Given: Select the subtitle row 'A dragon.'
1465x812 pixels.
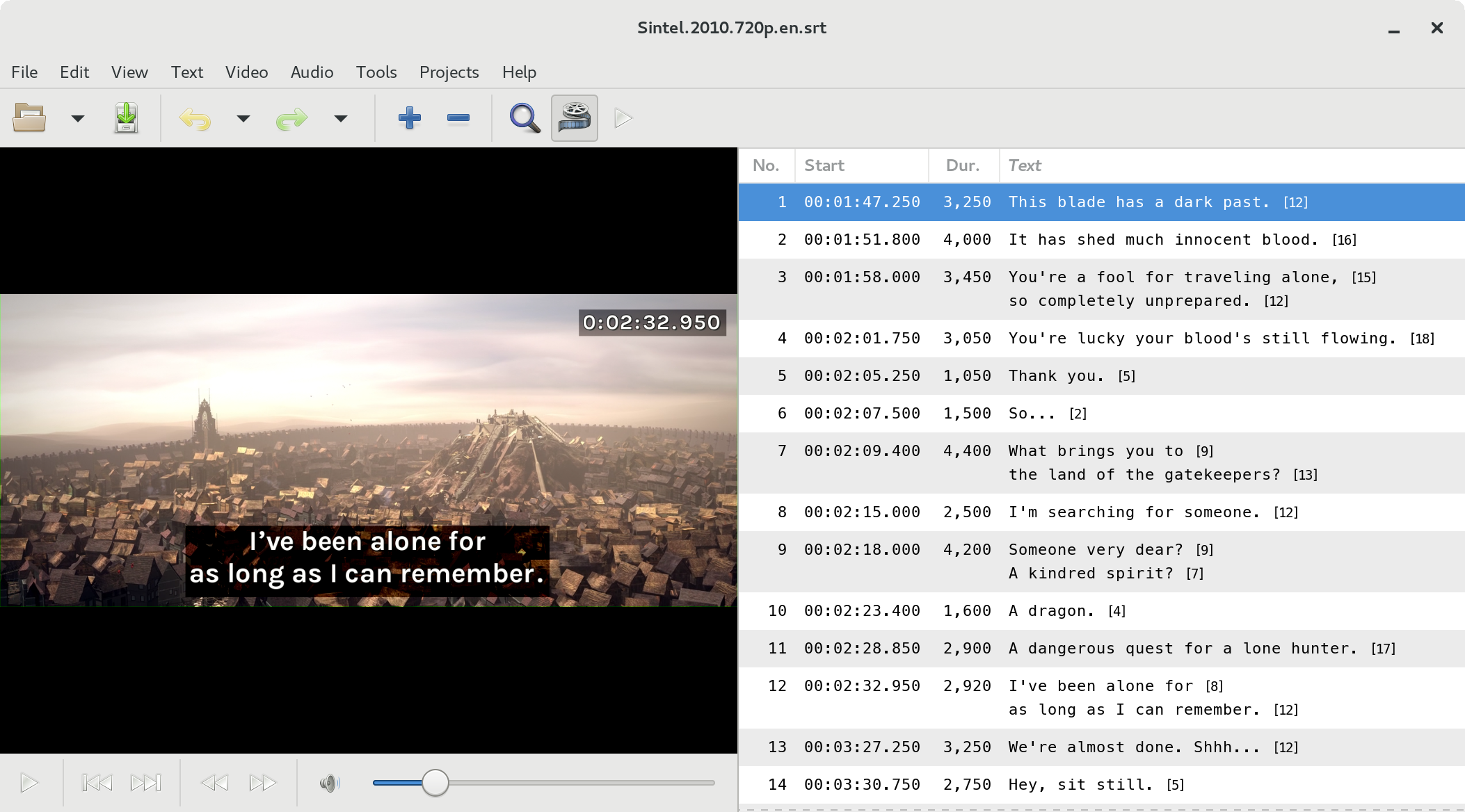Looking at the screenshot, I should click(x=1052, y=611).
